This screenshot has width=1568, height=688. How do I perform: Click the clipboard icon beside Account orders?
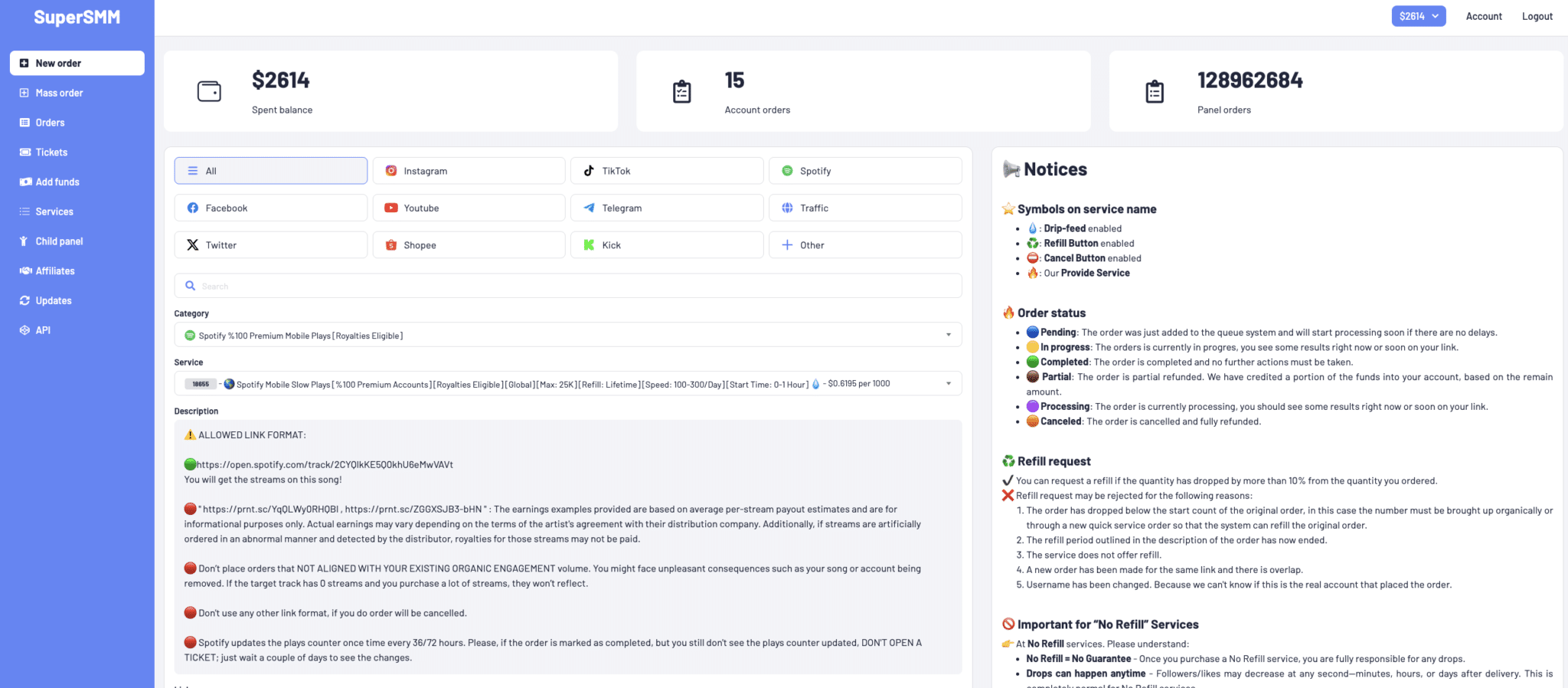(681, 91)
